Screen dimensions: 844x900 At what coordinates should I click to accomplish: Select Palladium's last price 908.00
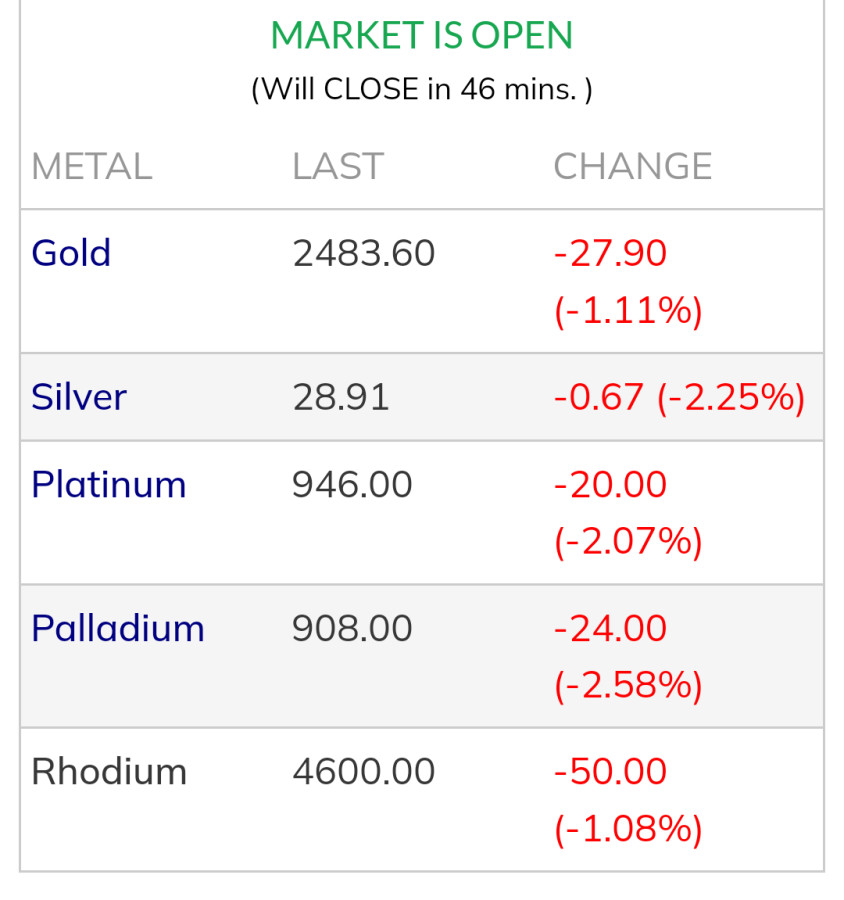[x=352, y=628]
